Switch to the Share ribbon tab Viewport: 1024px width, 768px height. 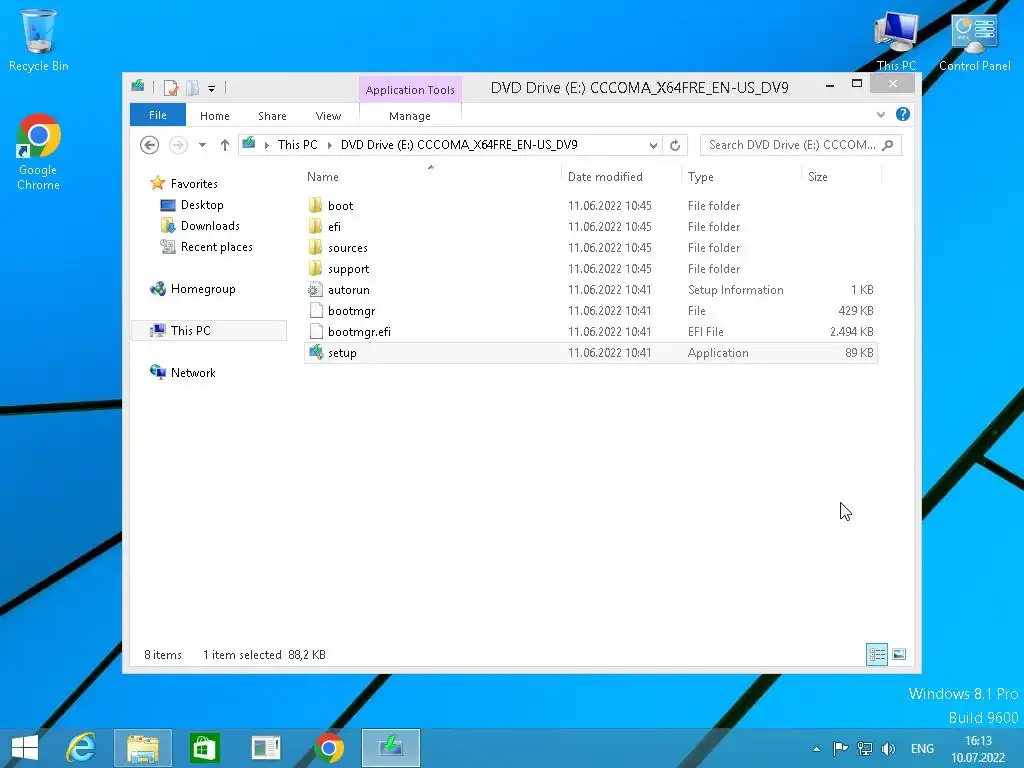click(x=272, y=116)
